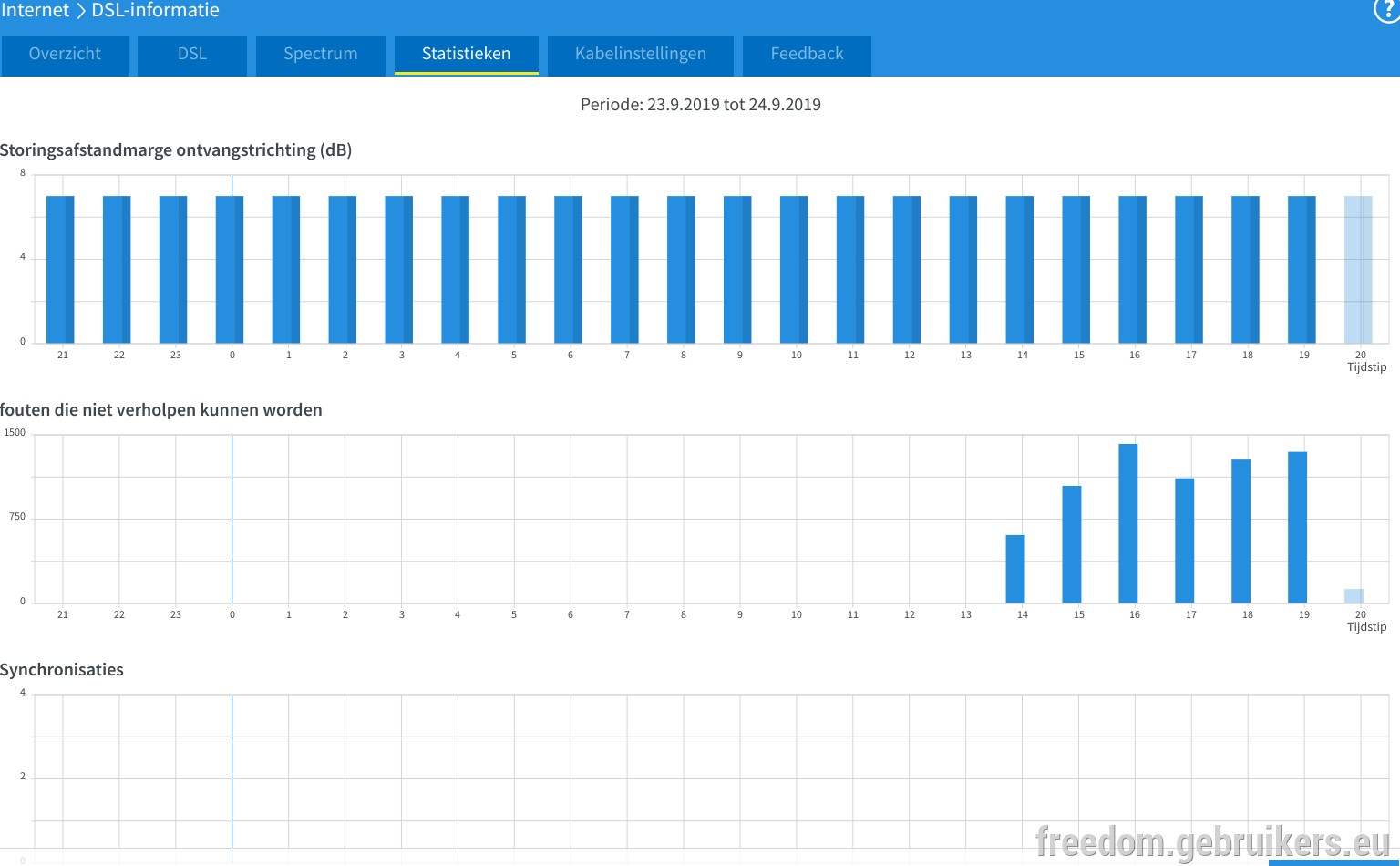This screenshot has height=866, width=1400.
Task: Switch to the Overzicht tab
Action: [65, 56]
